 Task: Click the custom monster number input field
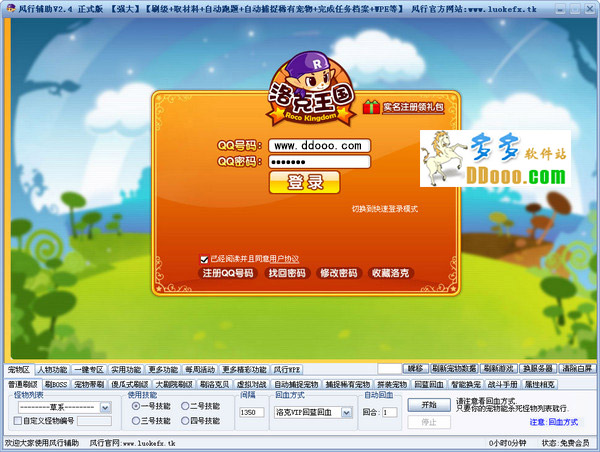(94, 421)
